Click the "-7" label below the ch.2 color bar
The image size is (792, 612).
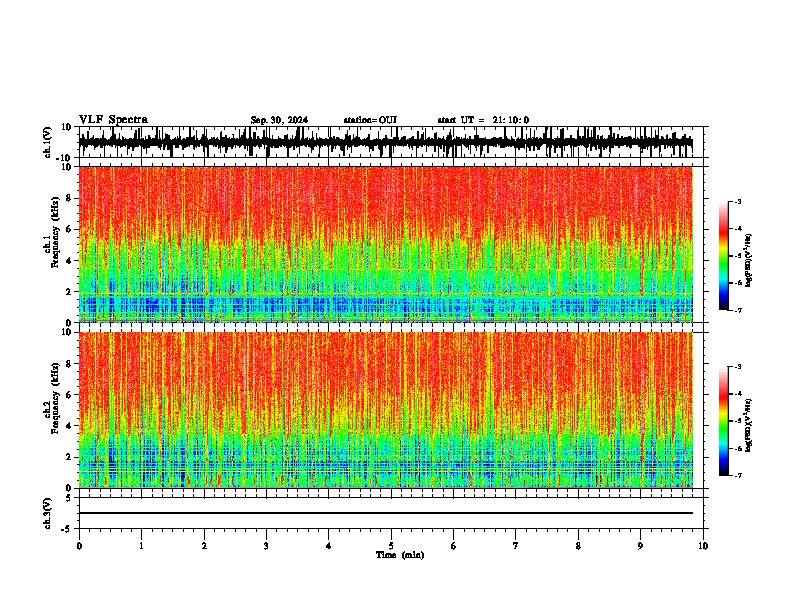click(x=738, y=476)
